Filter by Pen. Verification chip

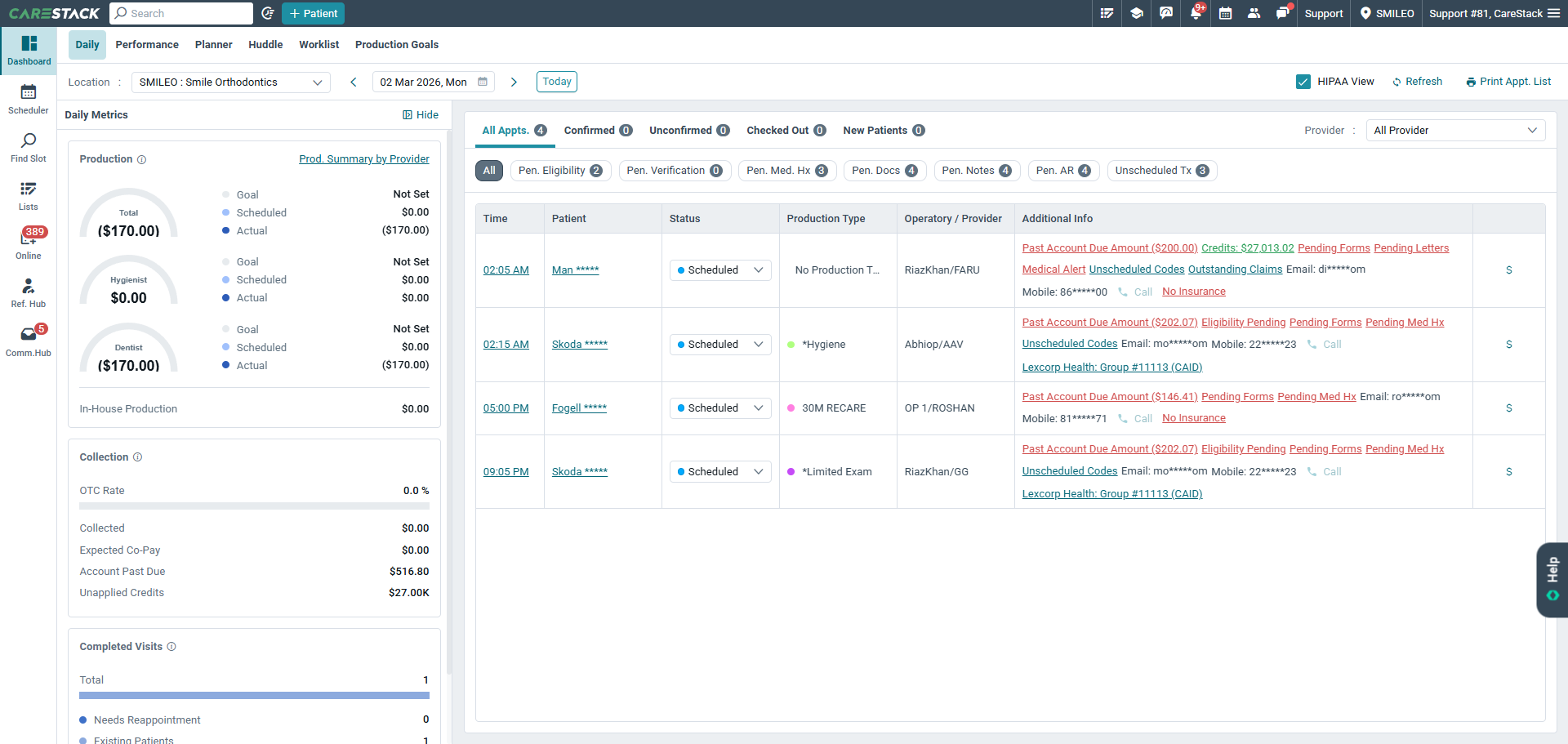click(675, 171)
